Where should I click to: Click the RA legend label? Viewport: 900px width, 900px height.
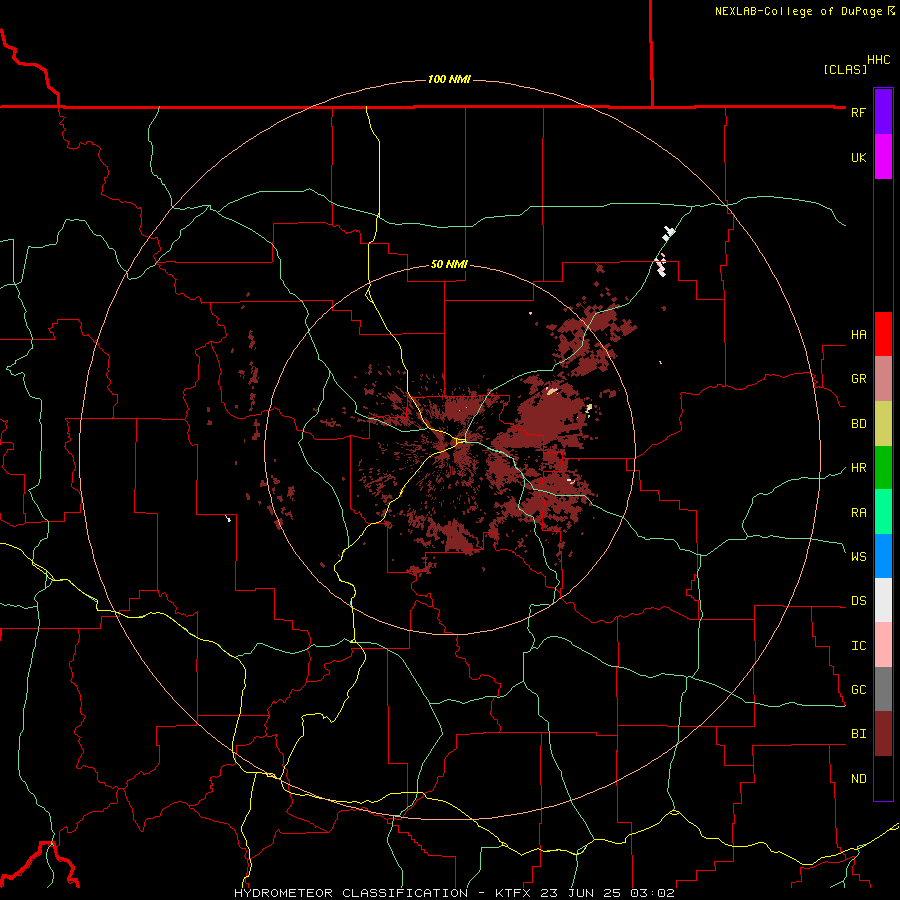858,513
